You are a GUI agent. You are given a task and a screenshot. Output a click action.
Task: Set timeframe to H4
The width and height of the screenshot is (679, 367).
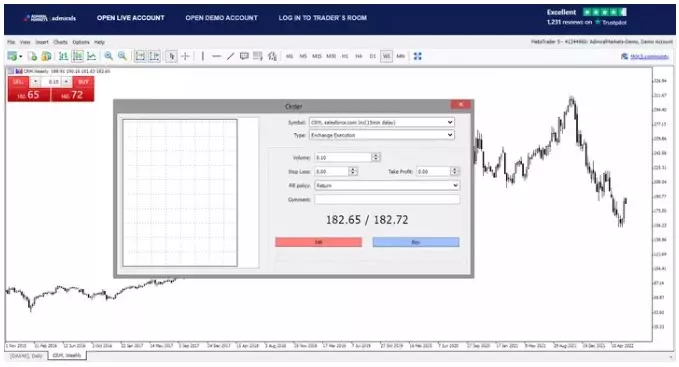pos(359,56)
